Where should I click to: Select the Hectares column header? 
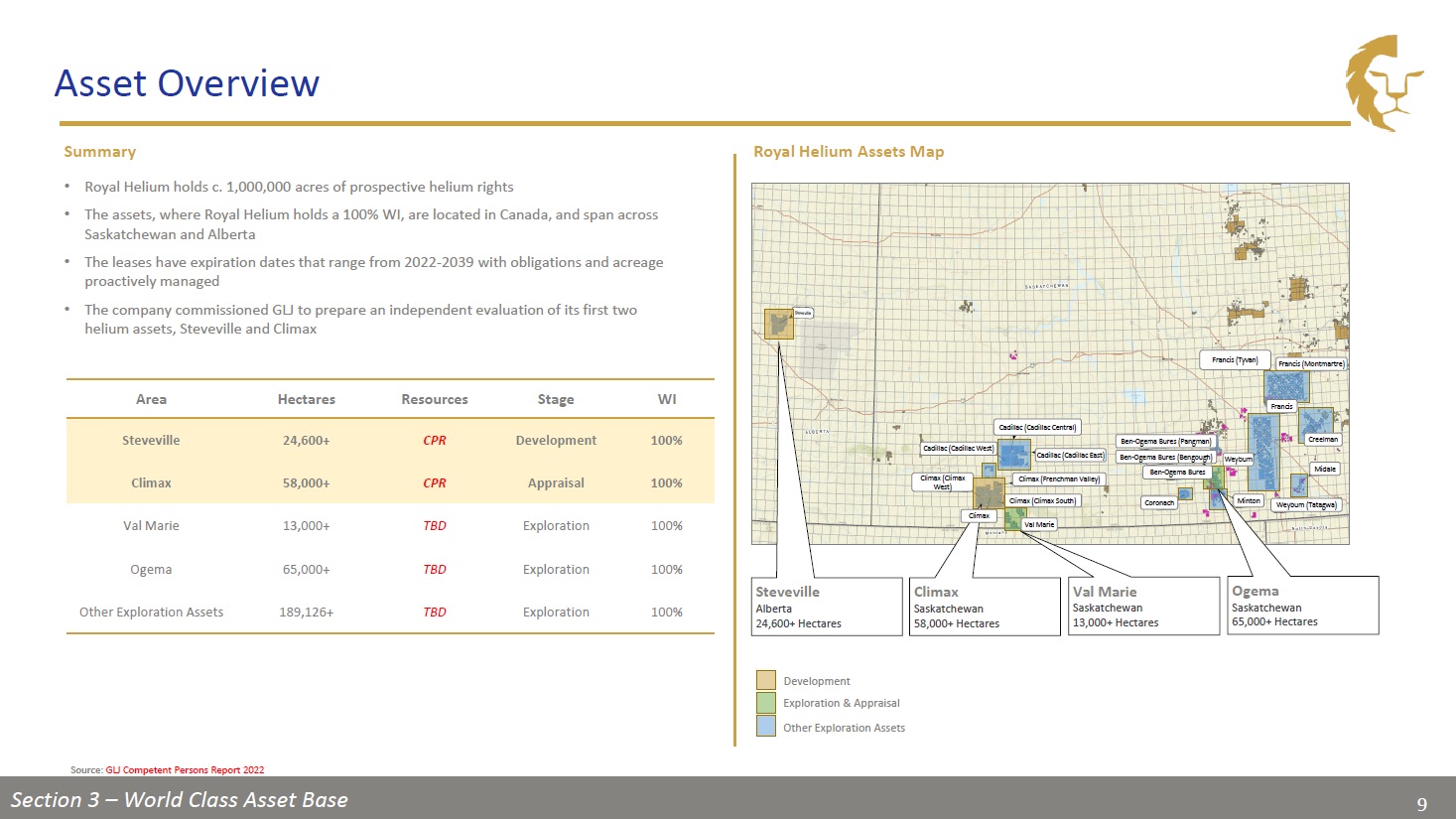pyautogui.click(x=307, y=399)
